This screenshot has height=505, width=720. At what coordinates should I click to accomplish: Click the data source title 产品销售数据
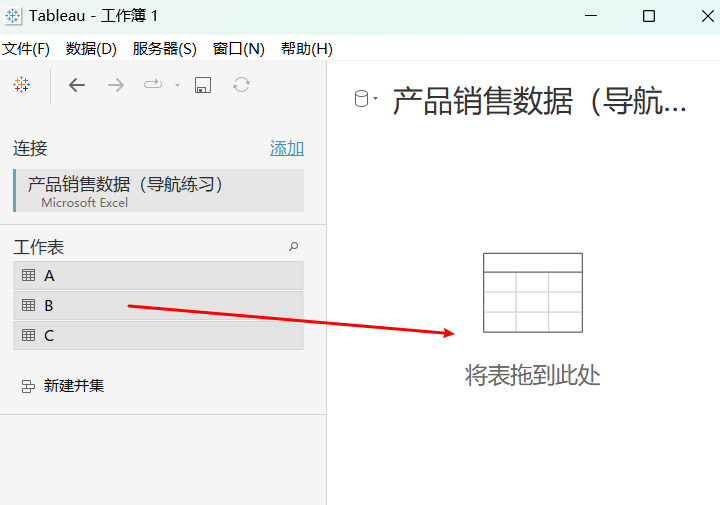click(539, 101)
